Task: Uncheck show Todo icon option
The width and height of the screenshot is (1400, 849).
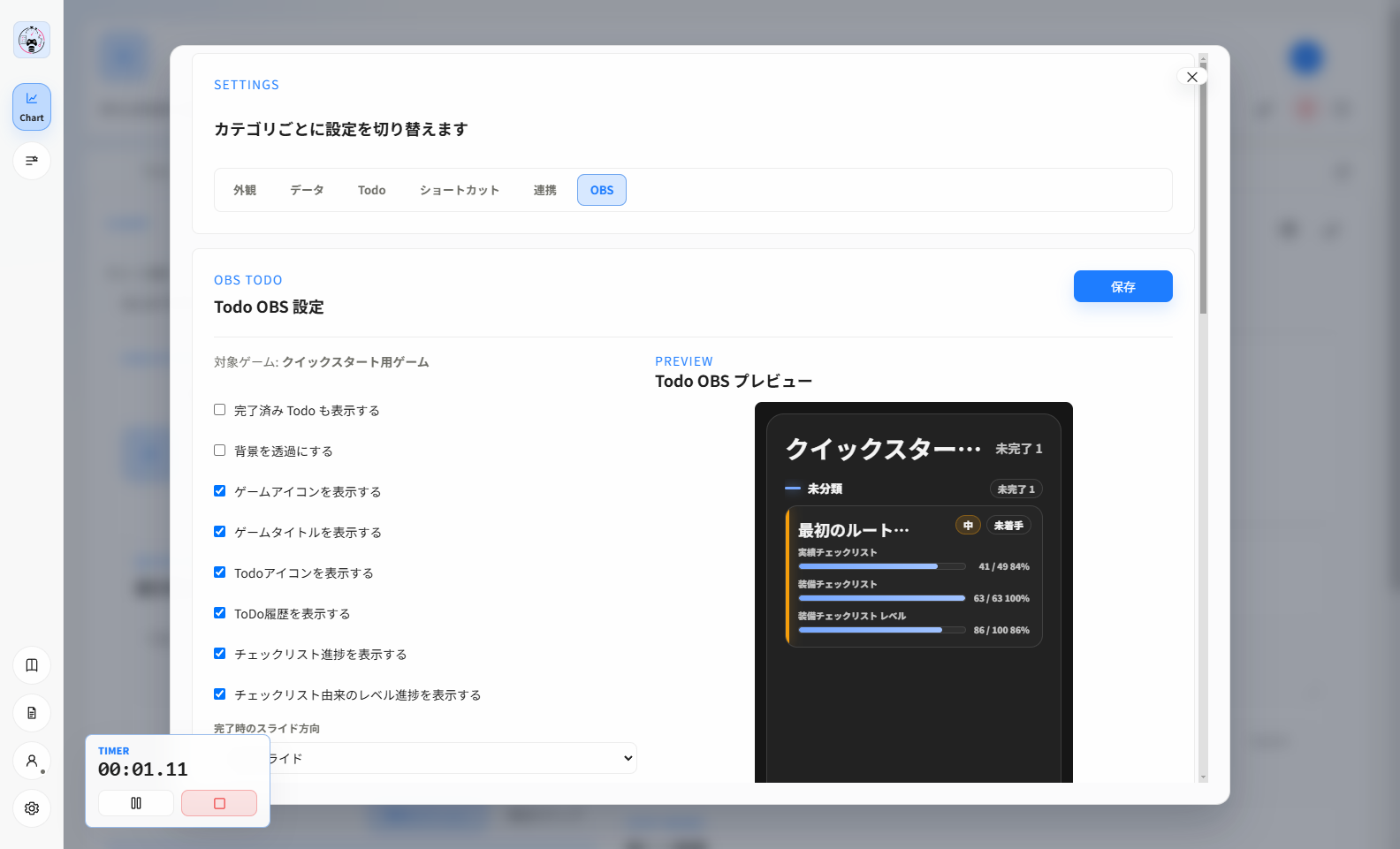Action: click(219, 572)
